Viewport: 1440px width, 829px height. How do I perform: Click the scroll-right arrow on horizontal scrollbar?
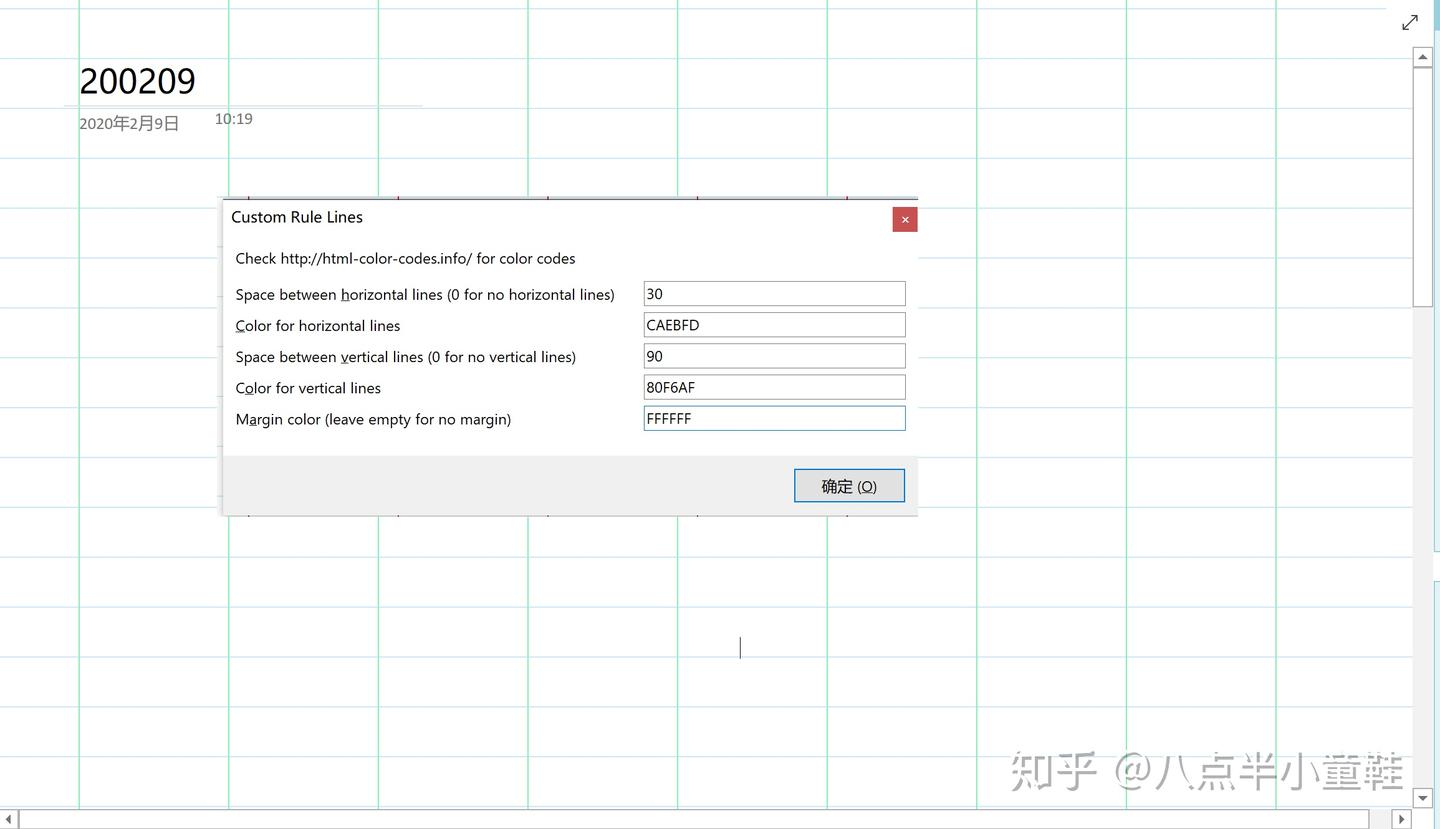click(1402, 818)
